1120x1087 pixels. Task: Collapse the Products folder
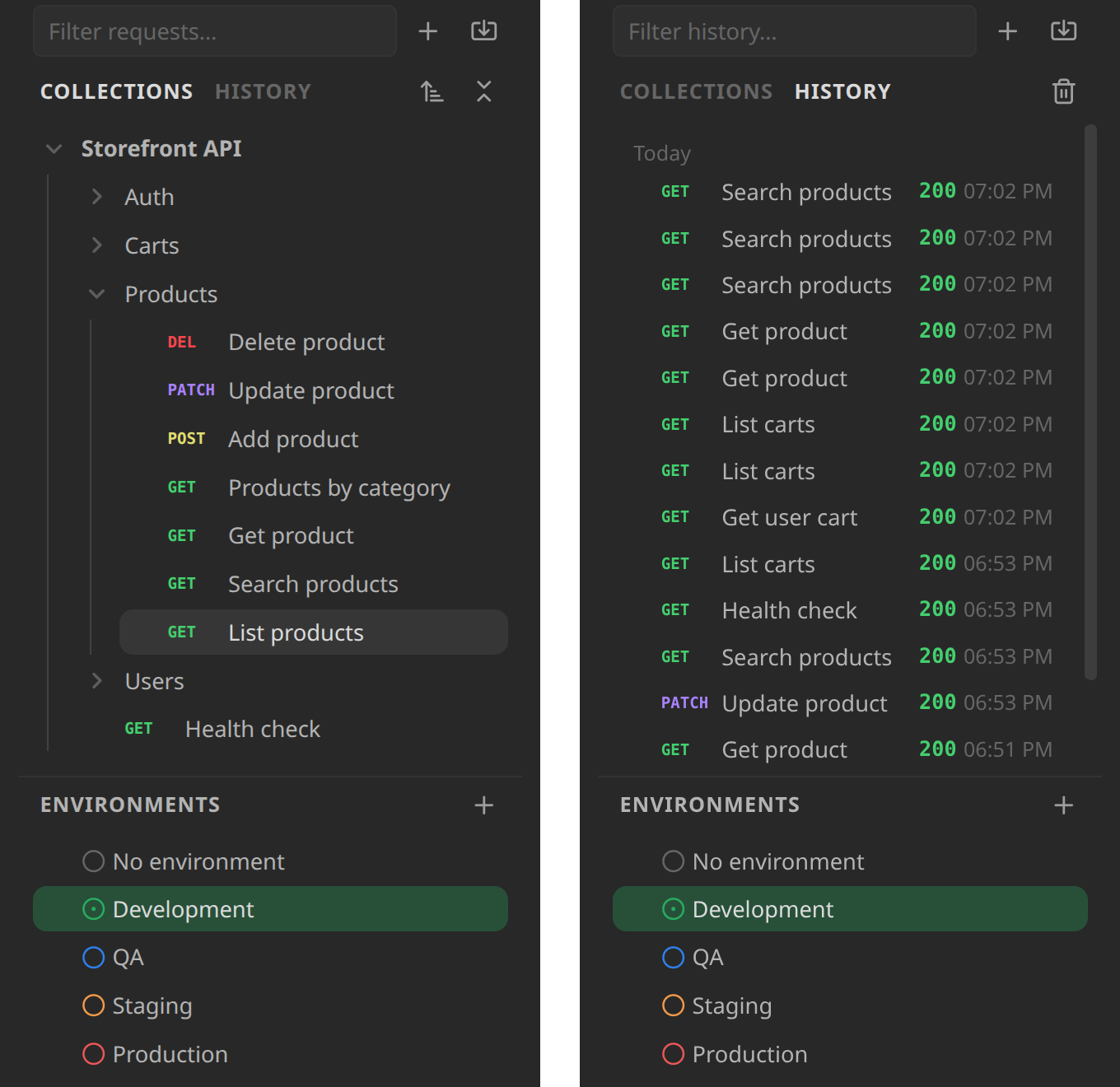(97, 294)
